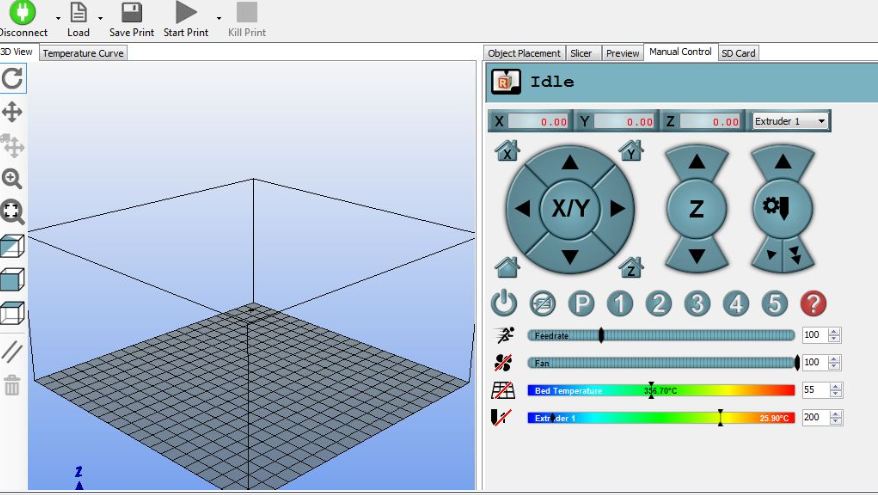Run custom script button 2
This screenshot has height=495, width=878.
[658, 304]
